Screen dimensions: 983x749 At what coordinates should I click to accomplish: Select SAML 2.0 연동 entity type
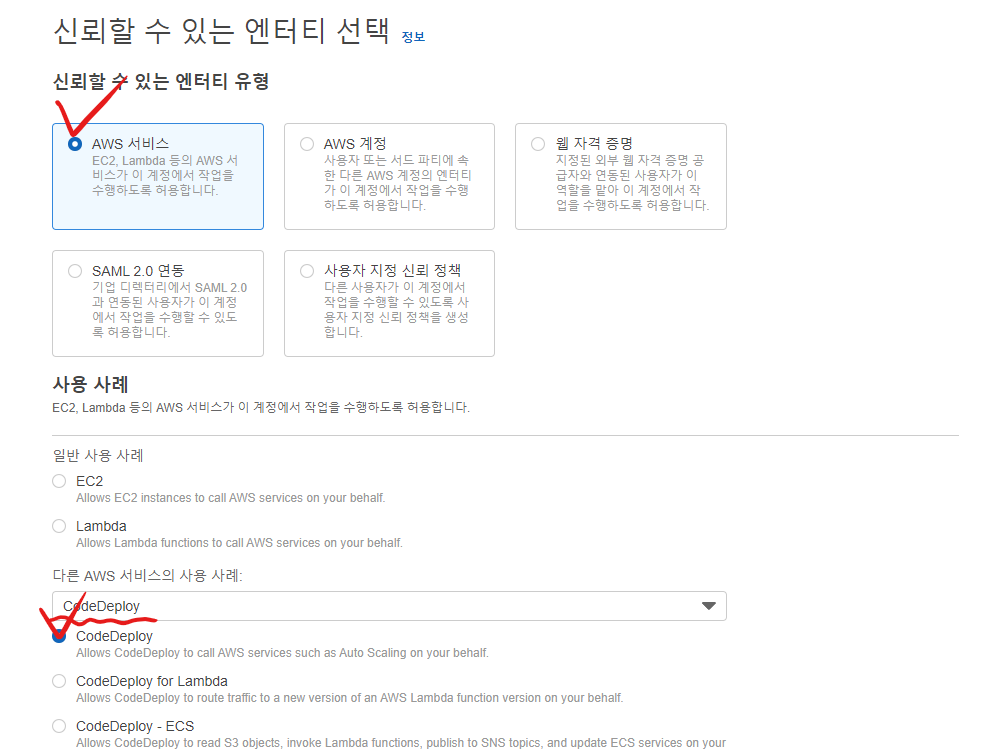point(75,271)
